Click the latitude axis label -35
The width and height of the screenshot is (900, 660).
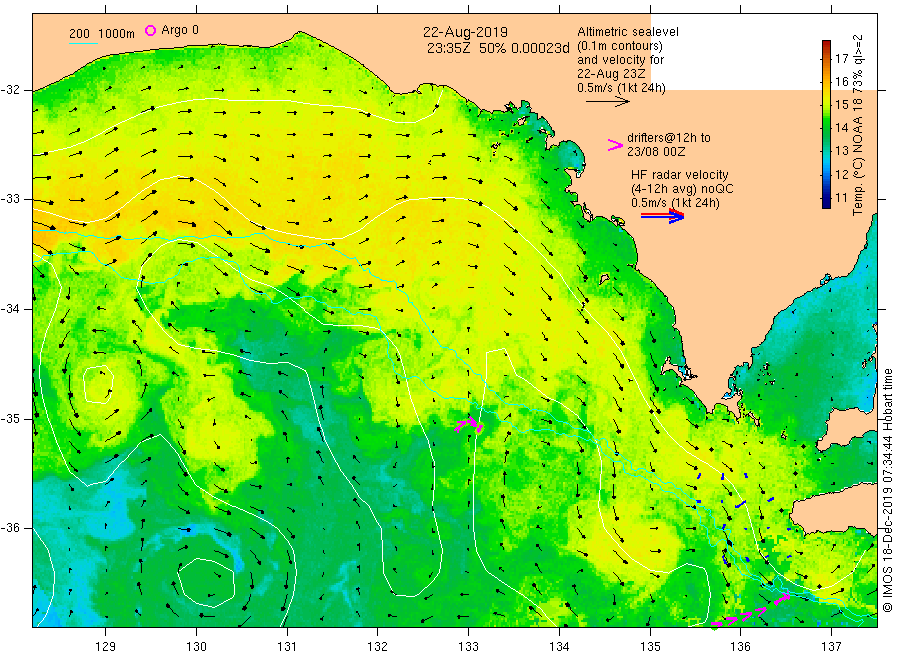pos(10,418)
